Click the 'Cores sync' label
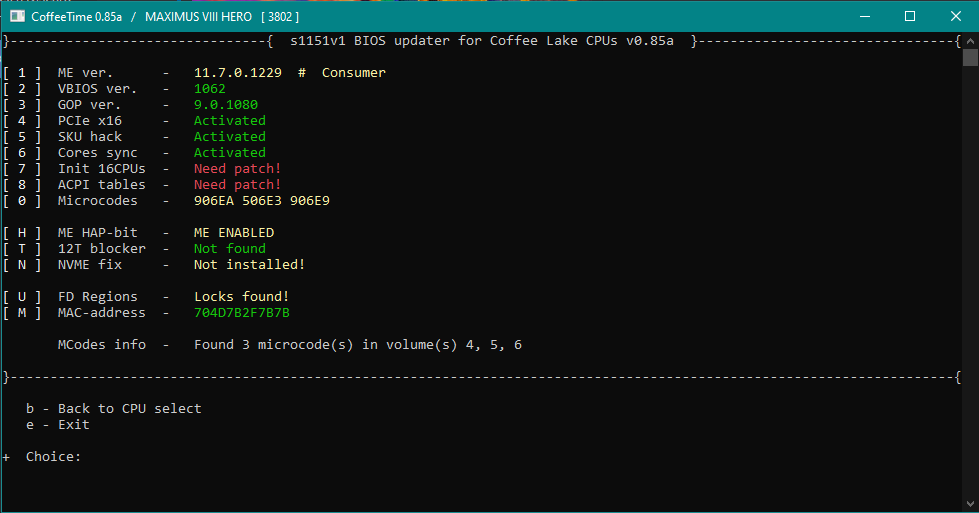Screen dimensions: 979x513 point(97,153)
